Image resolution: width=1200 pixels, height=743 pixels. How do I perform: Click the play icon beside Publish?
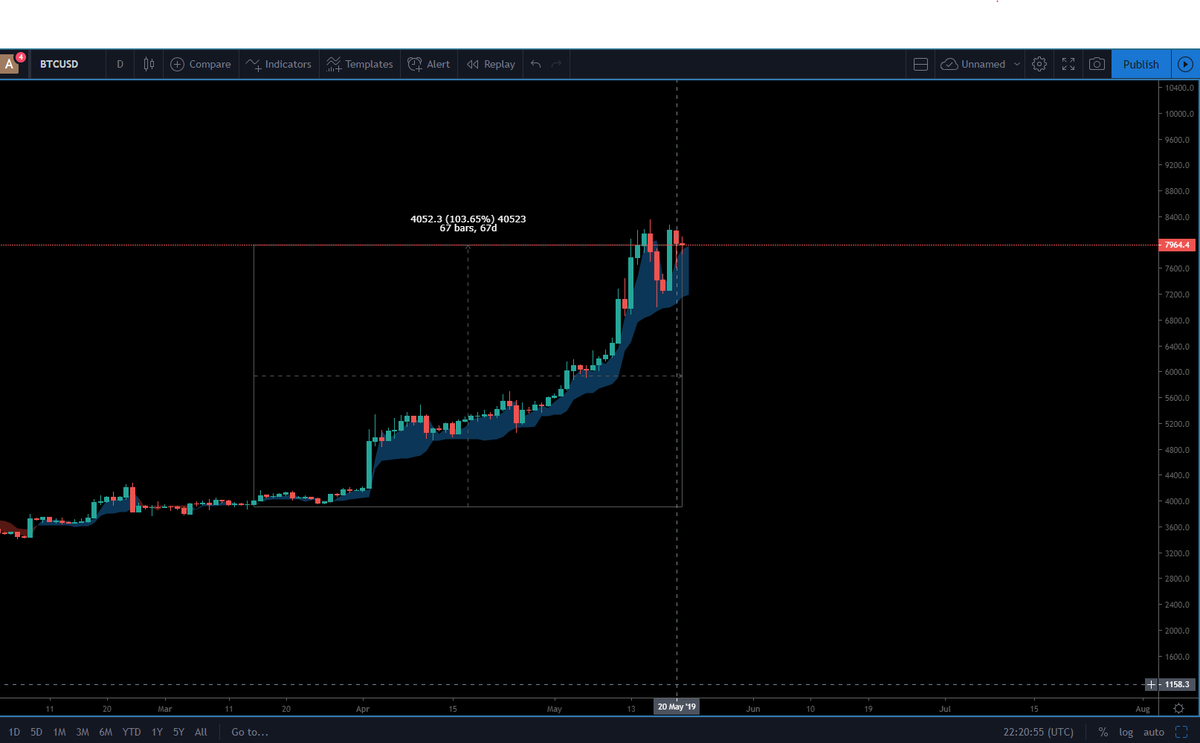1186,64
